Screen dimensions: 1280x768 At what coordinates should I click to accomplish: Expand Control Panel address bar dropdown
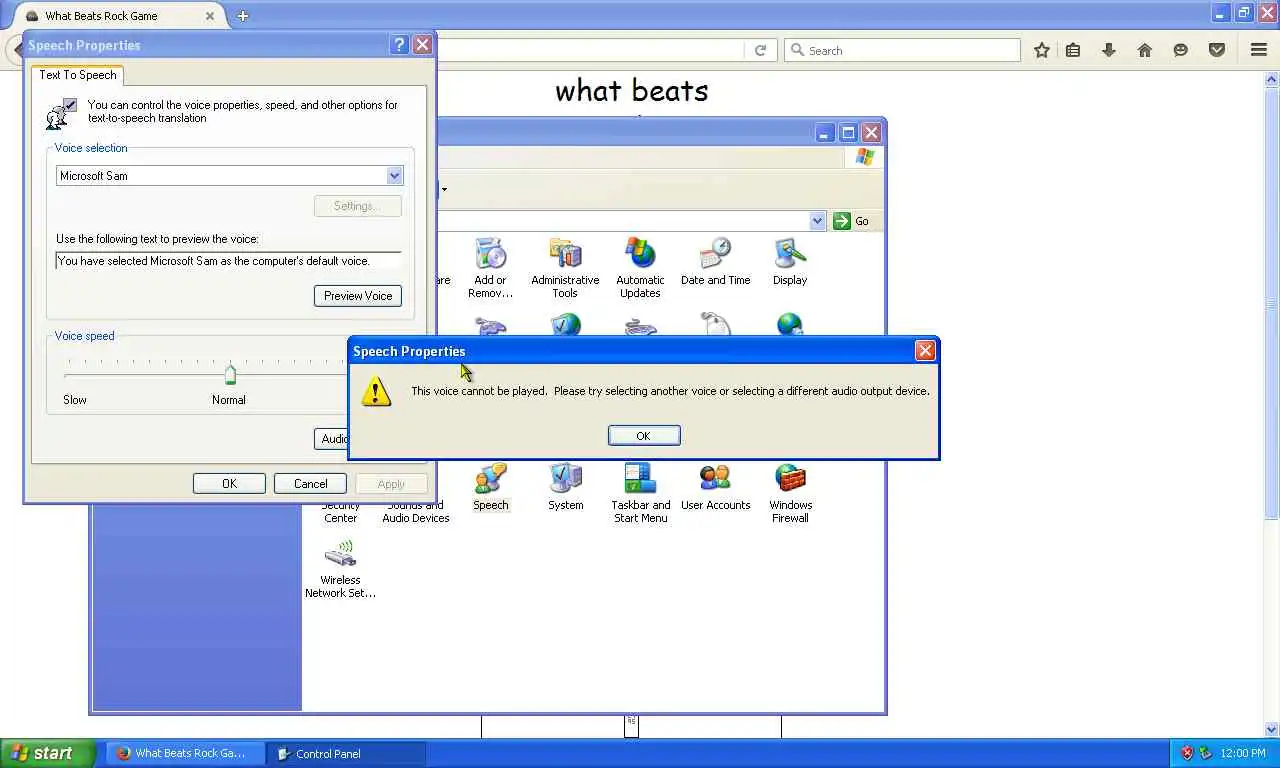(x=818, y=221)
